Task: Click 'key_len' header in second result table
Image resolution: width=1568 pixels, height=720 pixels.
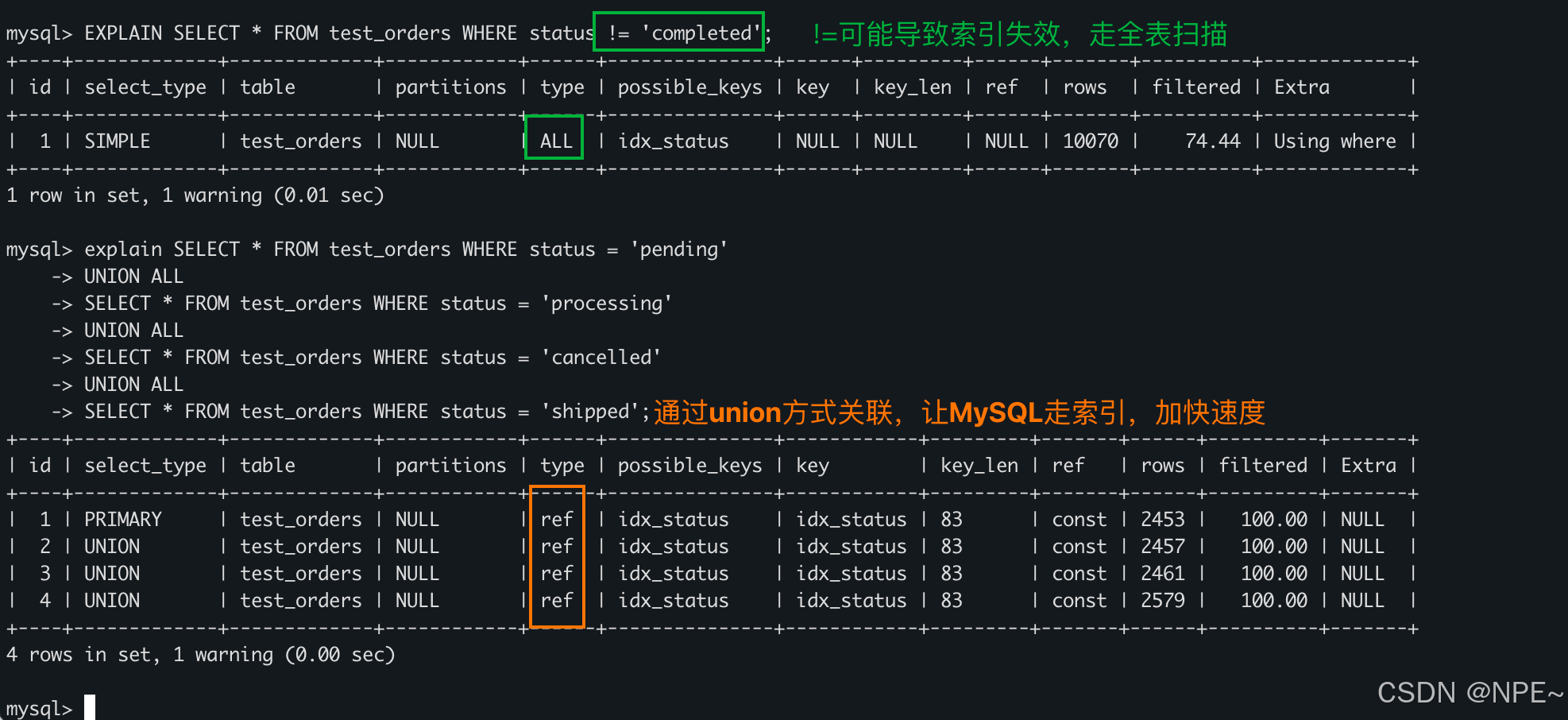Action: (x=979, y=466)
